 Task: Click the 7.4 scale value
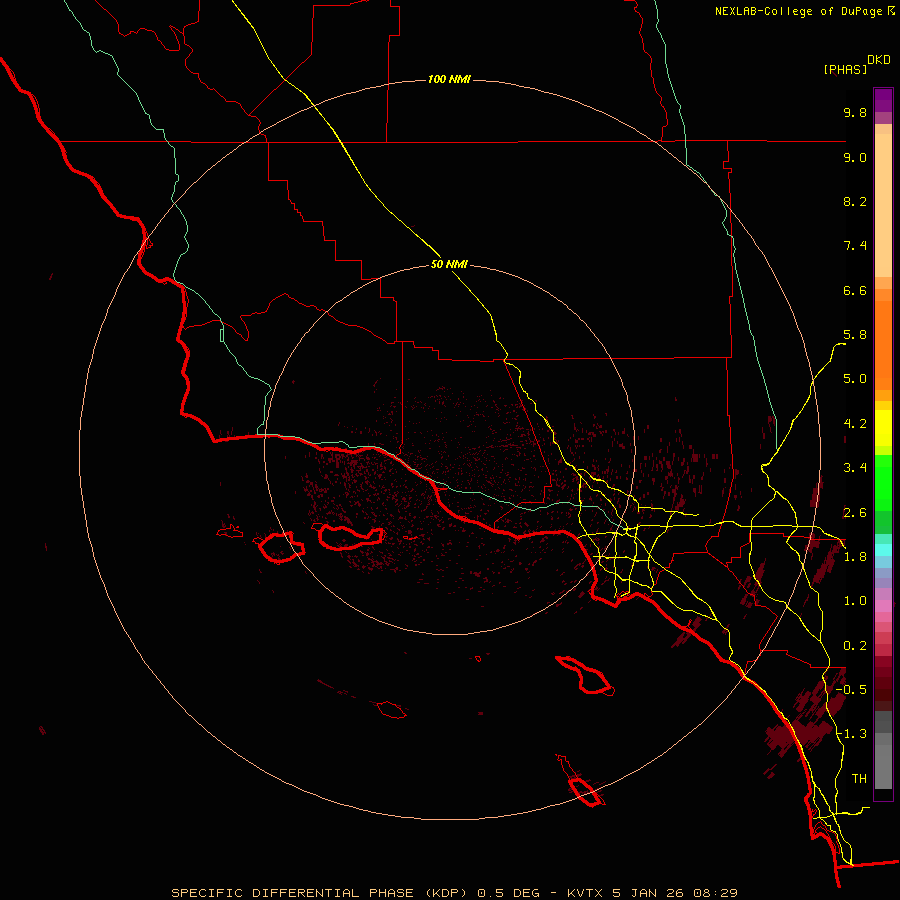(855, 246)
